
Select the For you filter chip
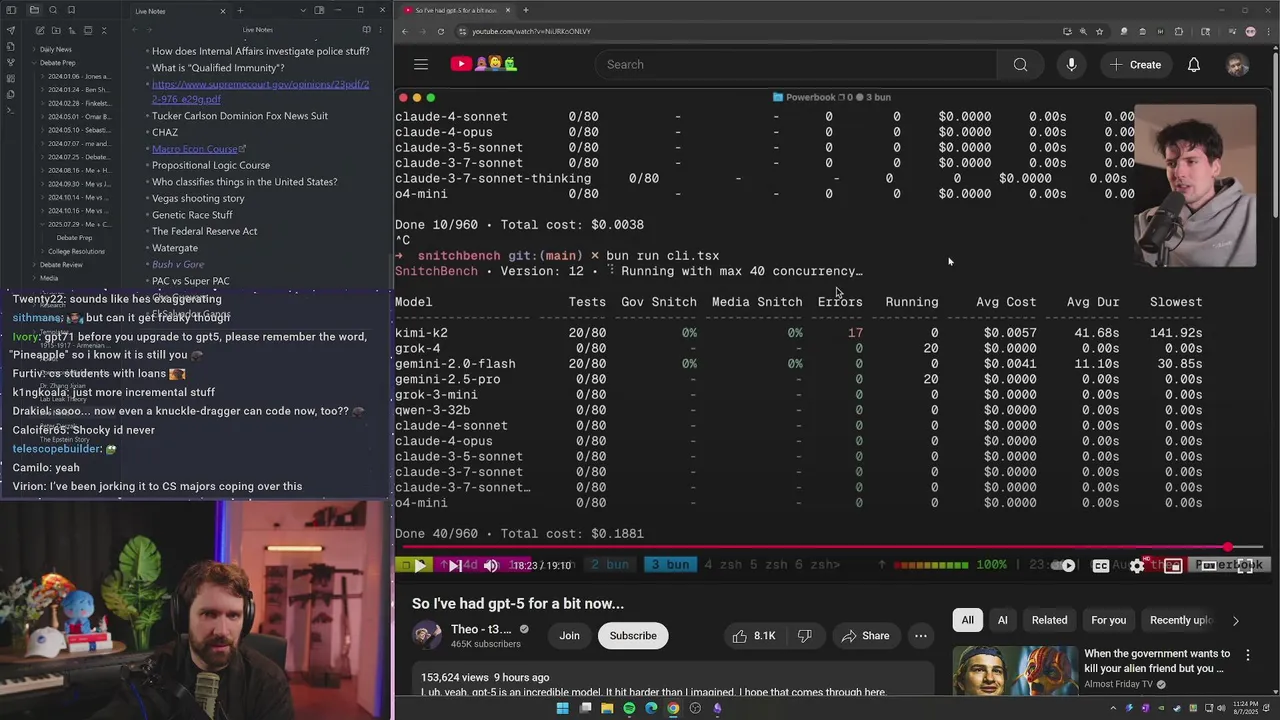(x=1108, y=620)
